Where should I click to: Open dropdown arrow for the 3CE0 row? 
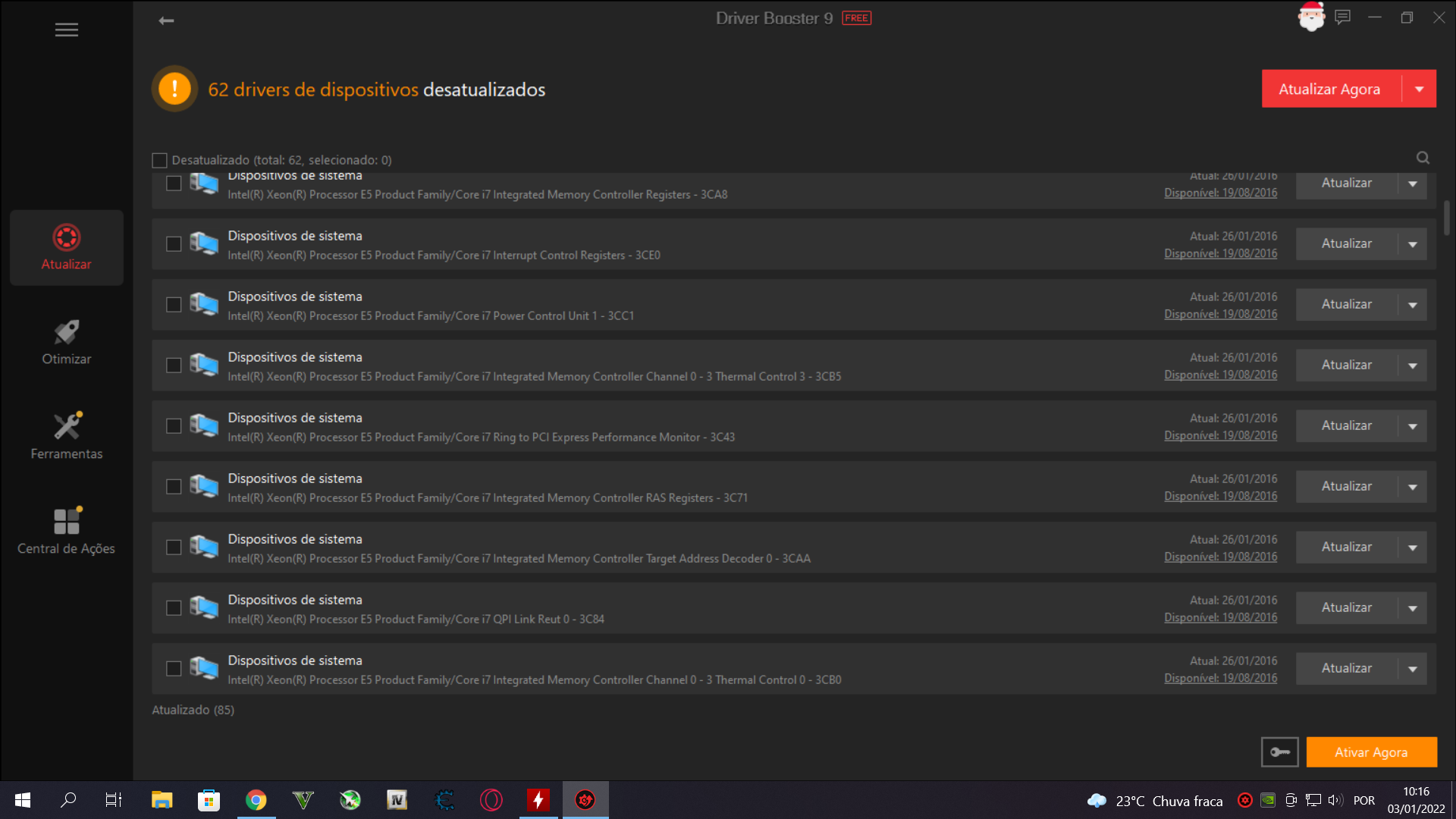[1413, 244]
